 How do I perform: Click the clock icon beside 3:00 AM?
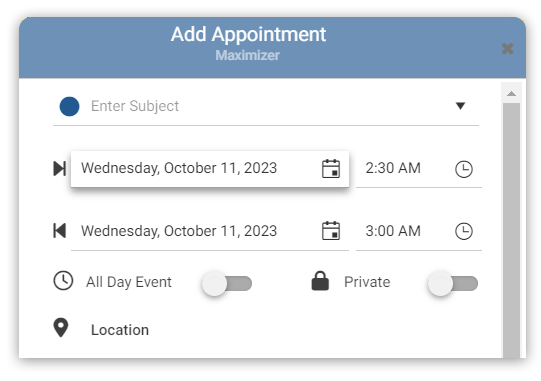464,231
